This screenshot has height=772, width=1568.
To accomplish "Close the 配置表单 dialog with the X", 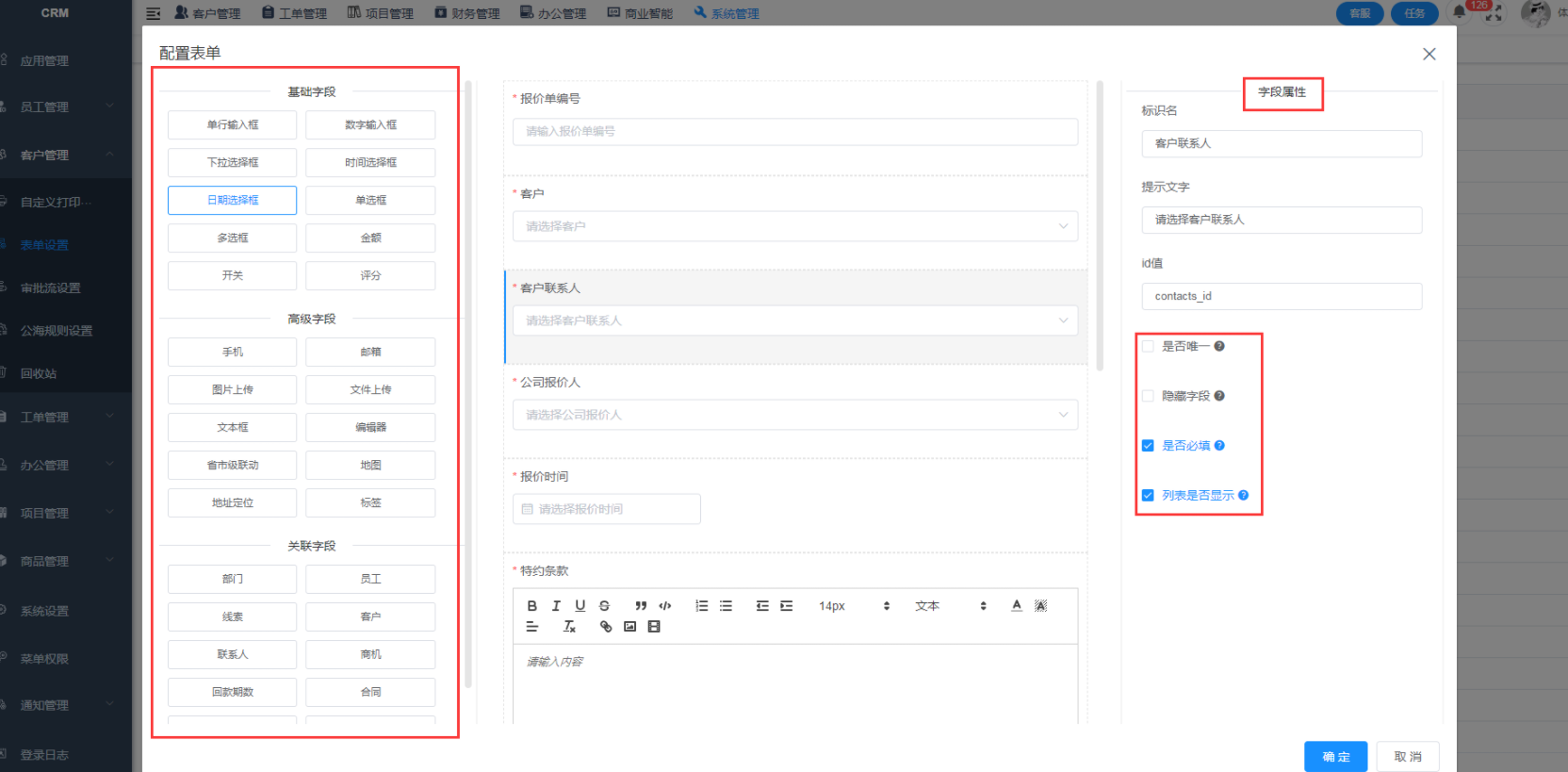I will [1429, 54].
